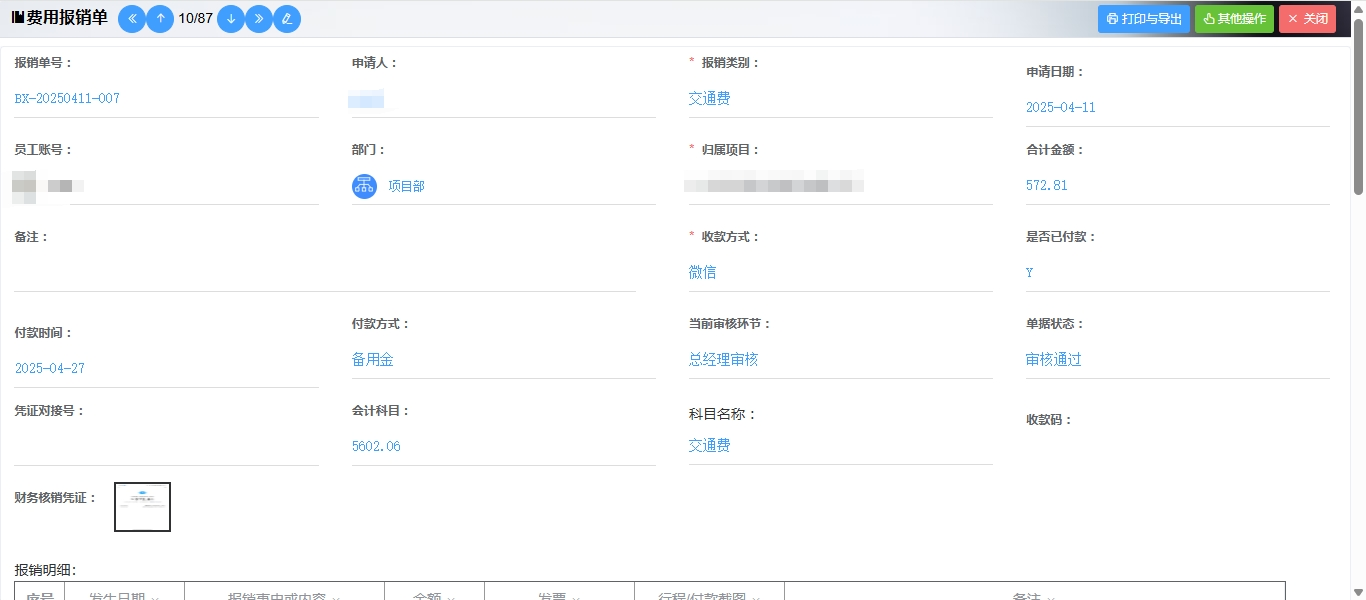The width and height of the screenshot is (1366, 600).
Task: Go to the previous record with up arrow
Action: pyautogui.click(x=160, y=18)
